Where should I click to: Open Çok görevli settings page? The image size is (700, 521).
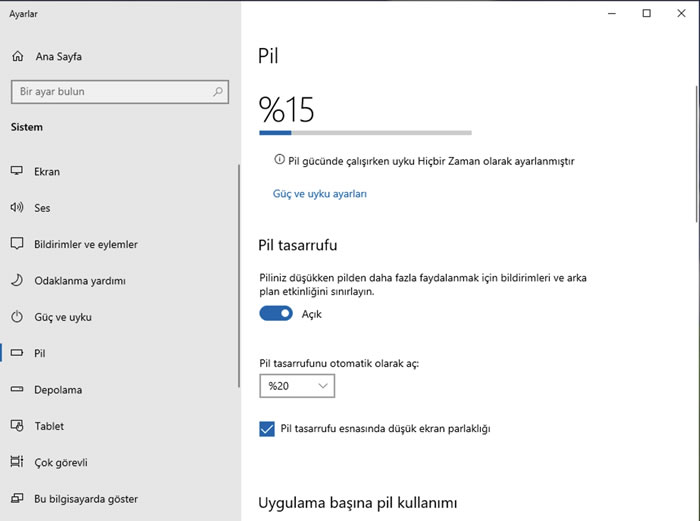61,462
